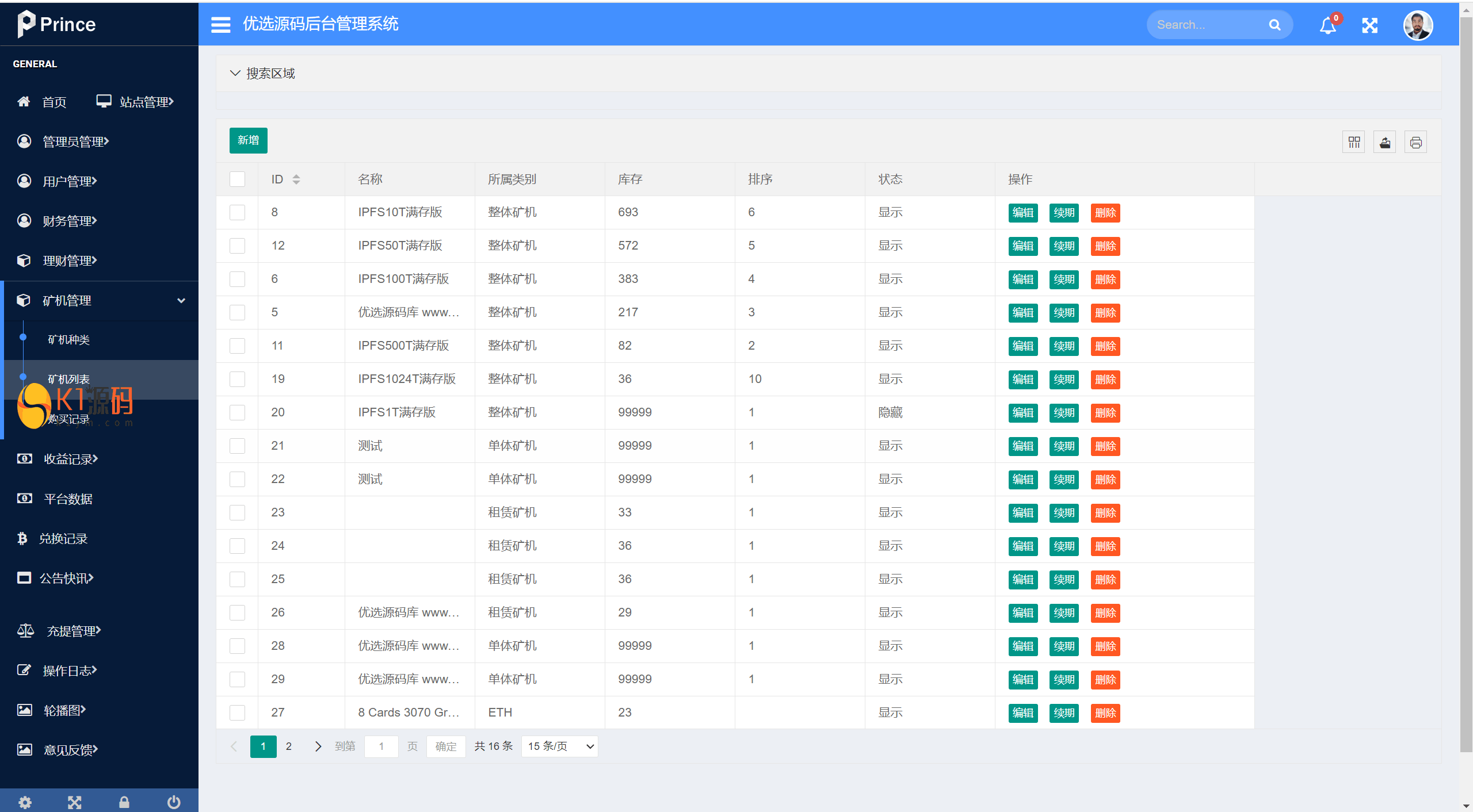Open 平台数据 in the sidebar

point(68,499)
